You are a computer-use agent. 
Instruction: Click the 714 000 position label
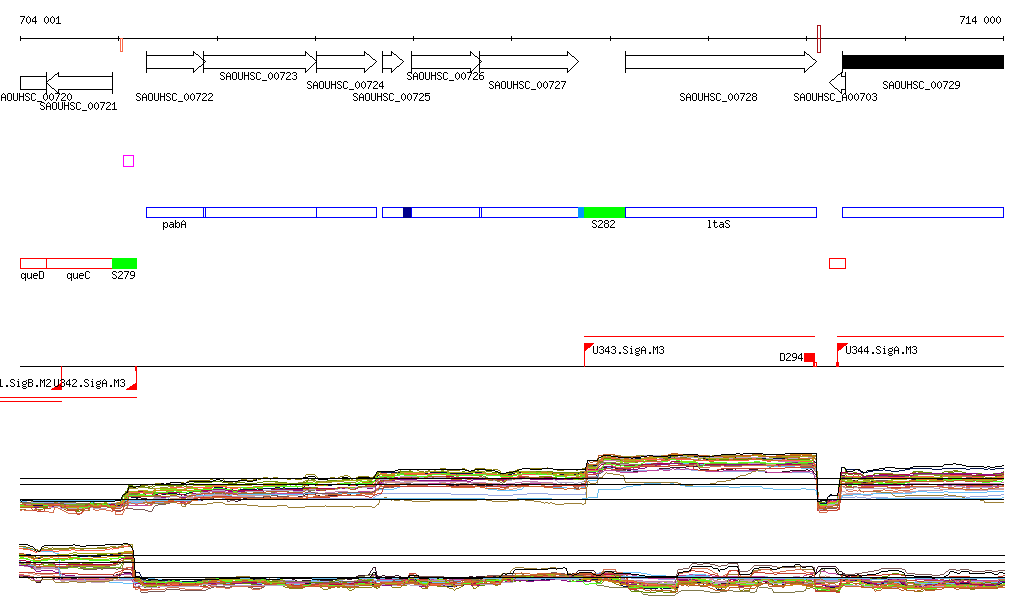click(979, 20)
